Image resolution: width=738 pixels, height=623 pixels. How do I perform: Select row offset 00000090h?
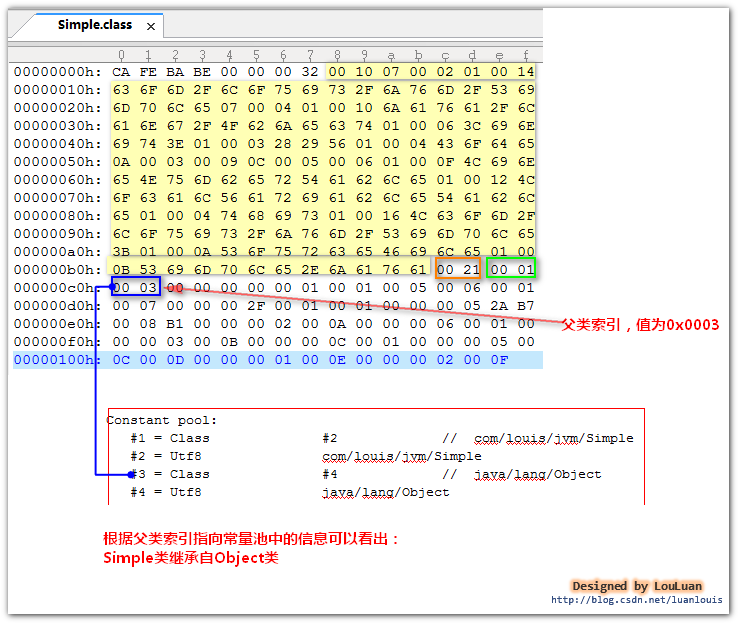57,234
